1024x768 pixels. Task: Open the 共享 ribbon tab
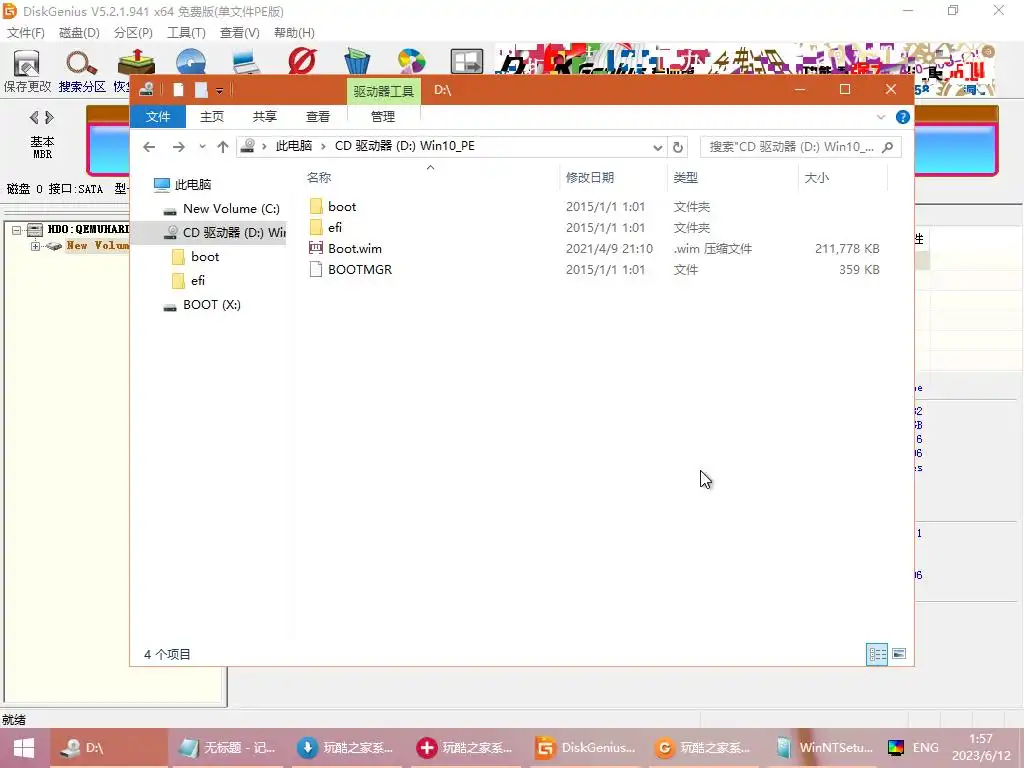[264, 116]
